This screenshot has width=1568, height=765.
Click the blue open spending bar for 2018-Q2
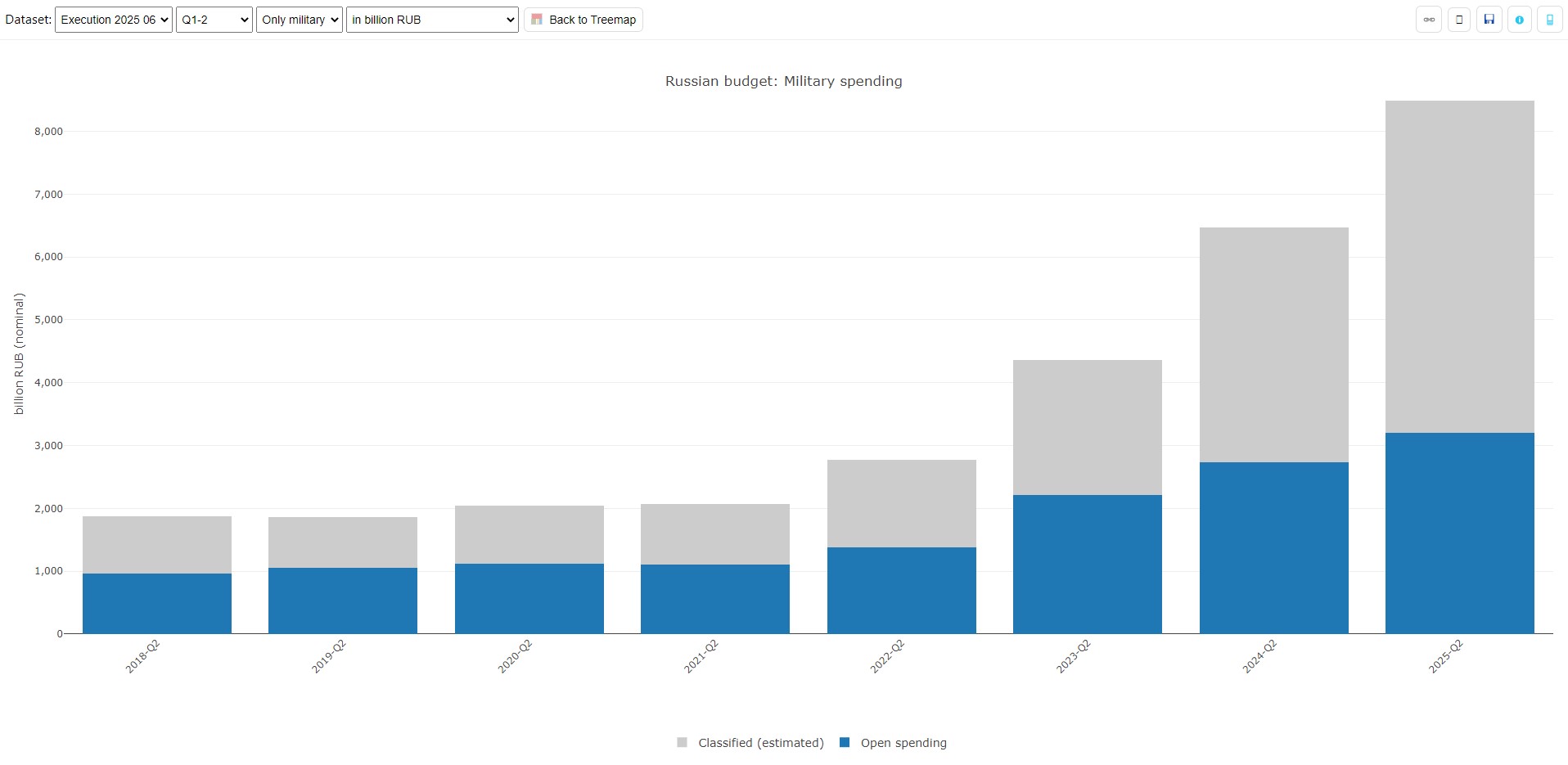coord(157,604)
